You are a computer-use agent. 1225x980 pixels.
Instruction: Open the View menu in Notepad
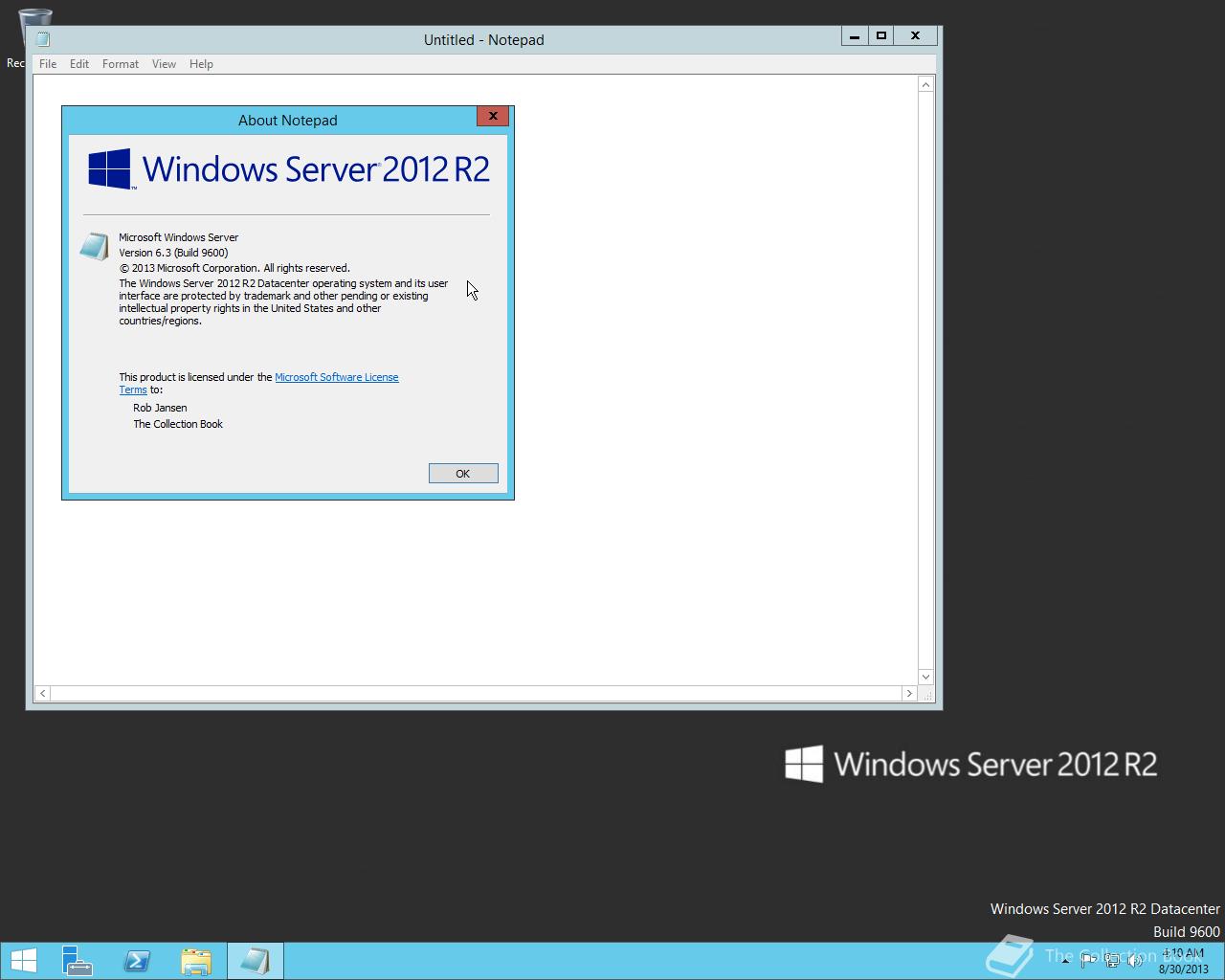164,64
